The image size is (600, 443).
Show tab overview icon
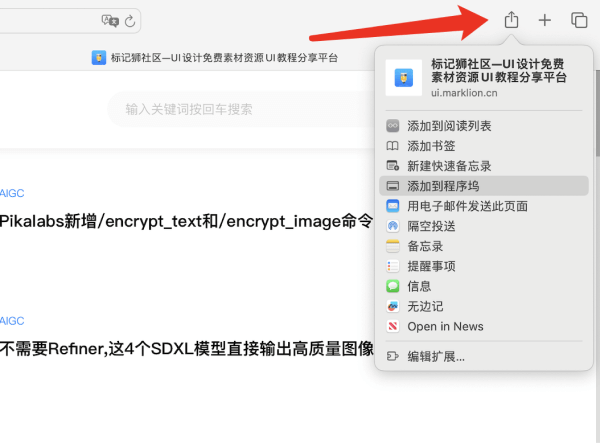(x=579, y=20)
